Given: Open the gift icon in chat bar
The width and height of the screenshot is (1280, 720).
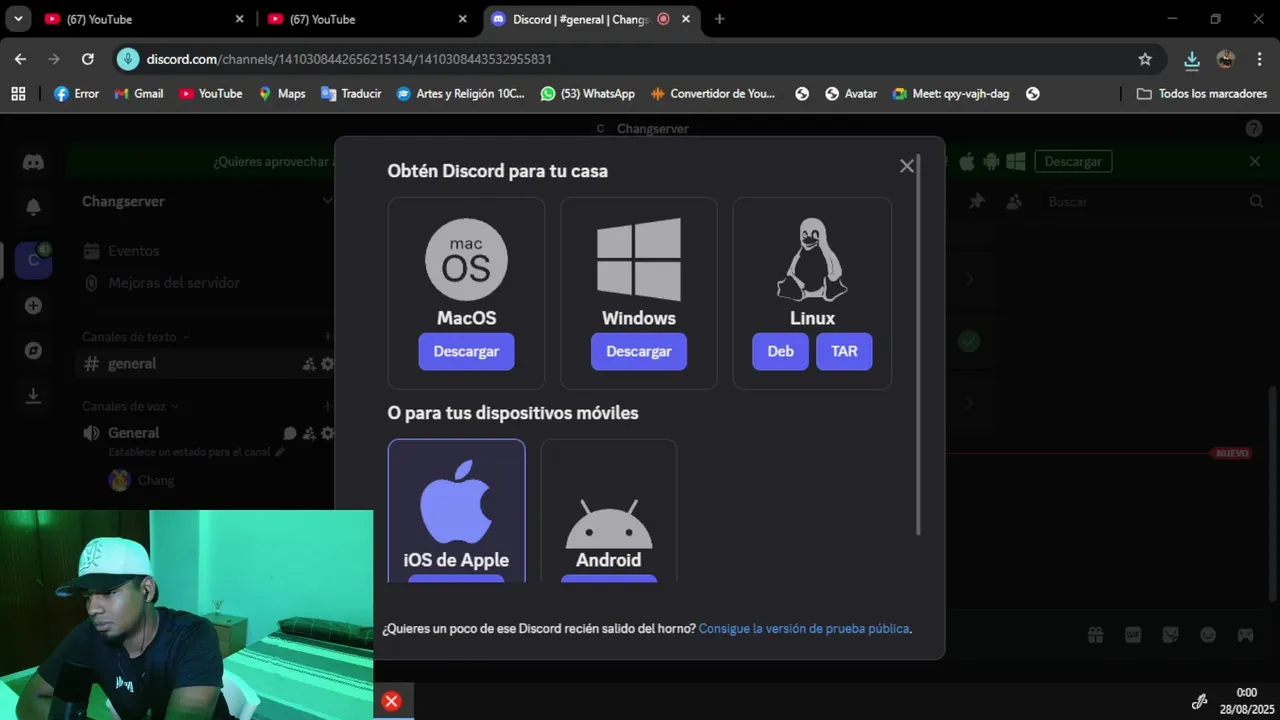Looking at the screenshot, I should coord(1096,635).
